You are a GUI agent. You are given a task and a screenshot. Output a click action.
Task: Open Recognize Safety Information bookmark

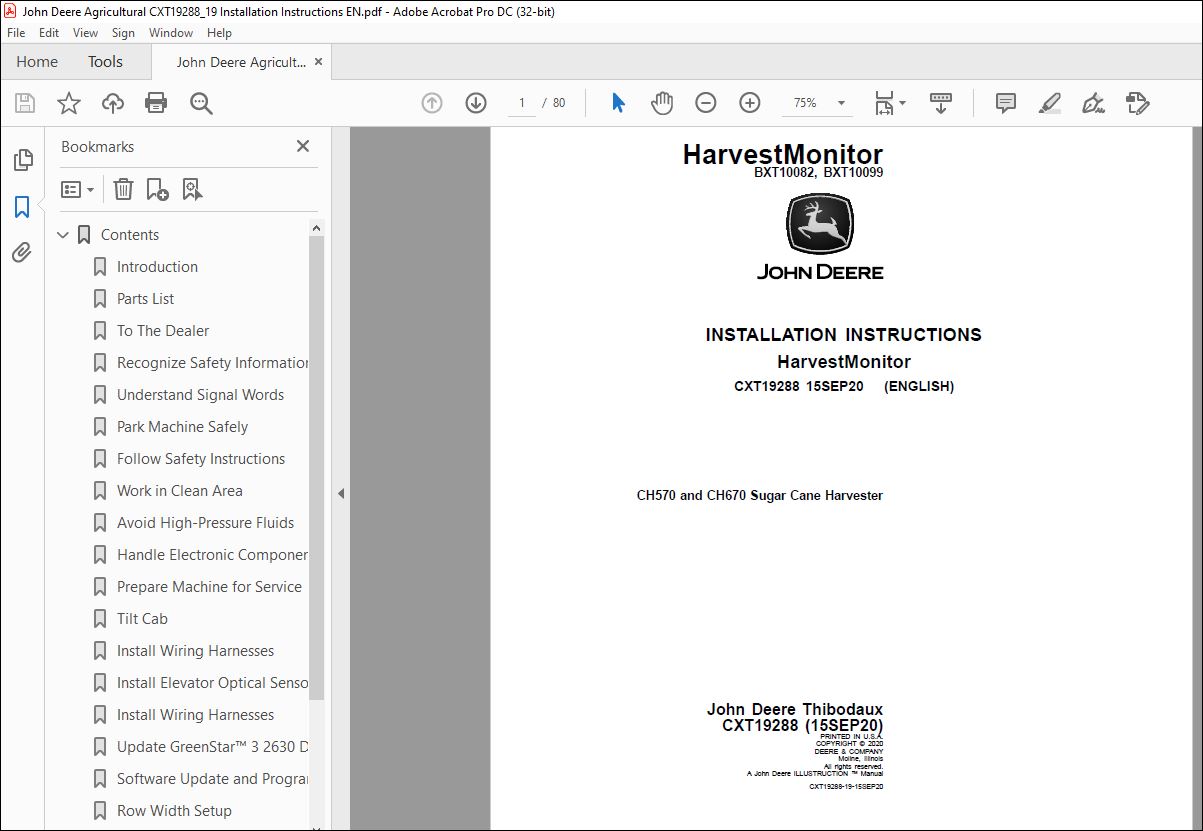[212, 363]
